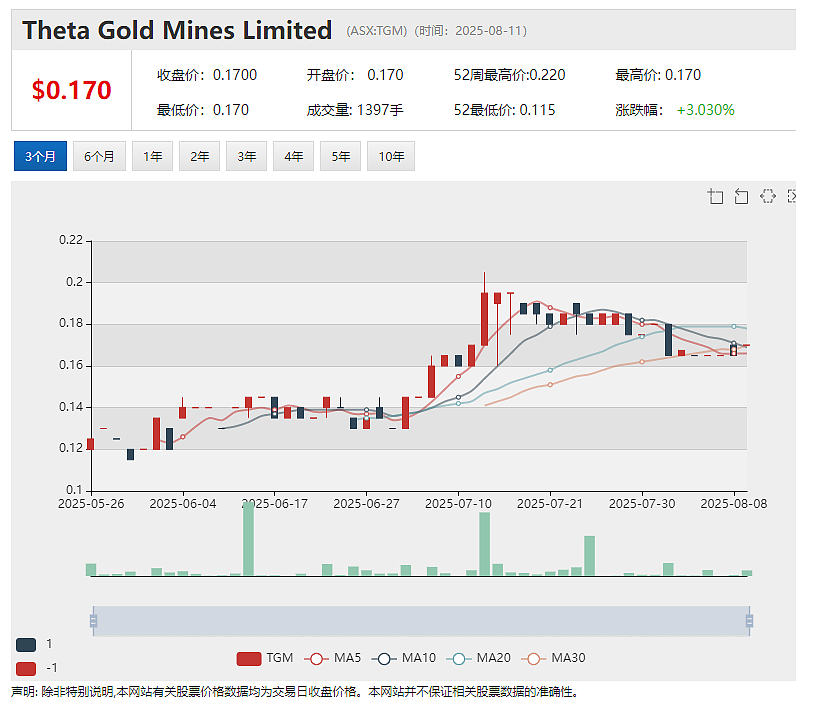Screen dimensions: 813x709
Task: Show the 3年 chart range
Action: [246, 156]
